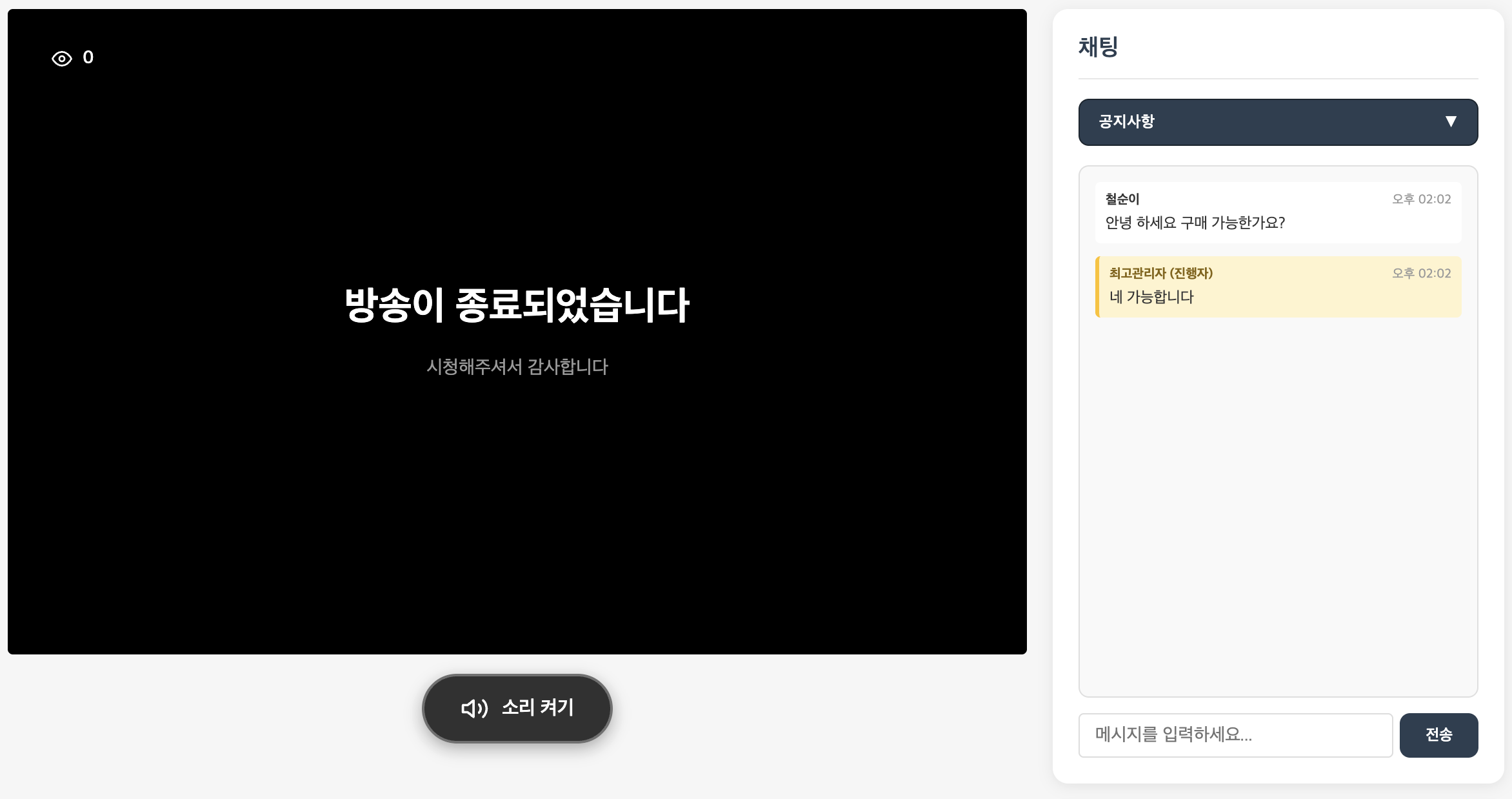Click the 메시지를 입력하세요 input field
The image size is (1512, 799).
point(1235,735)
